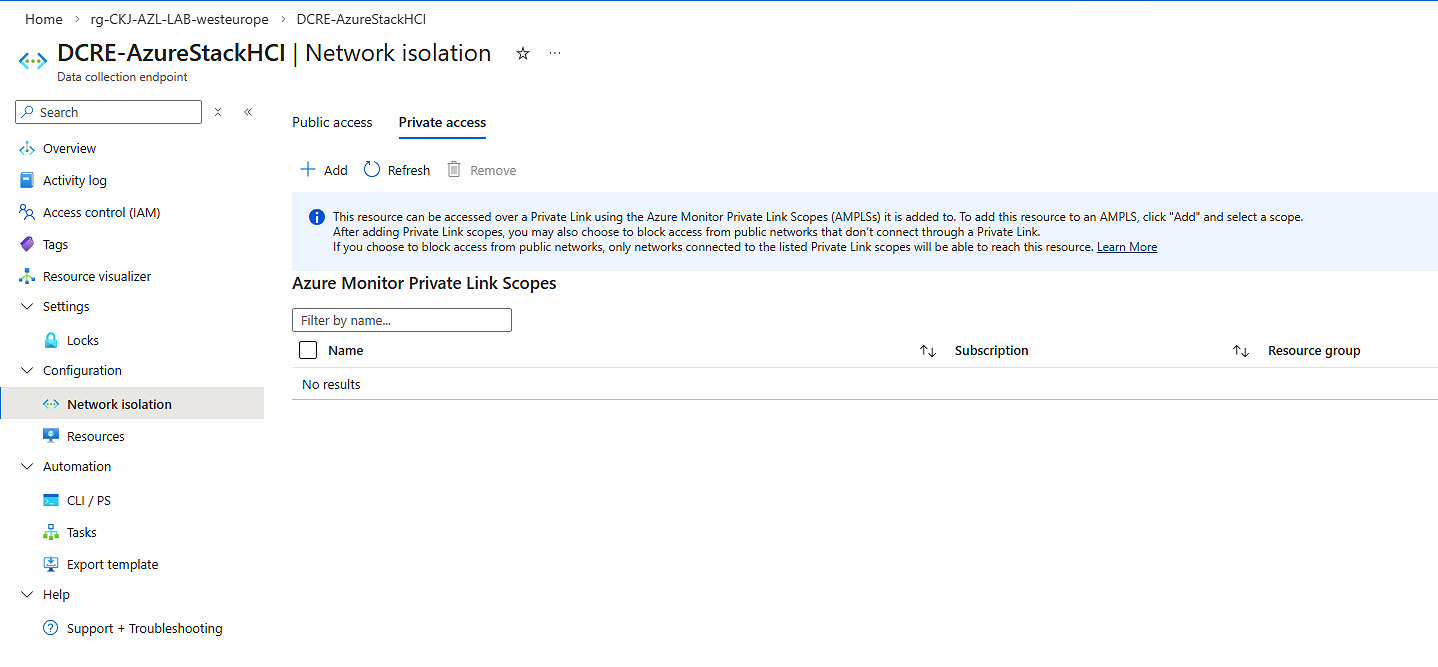This screenshot has width=1438, height=667.
Task: Open Export template page
Action: [x=112, y=564]
